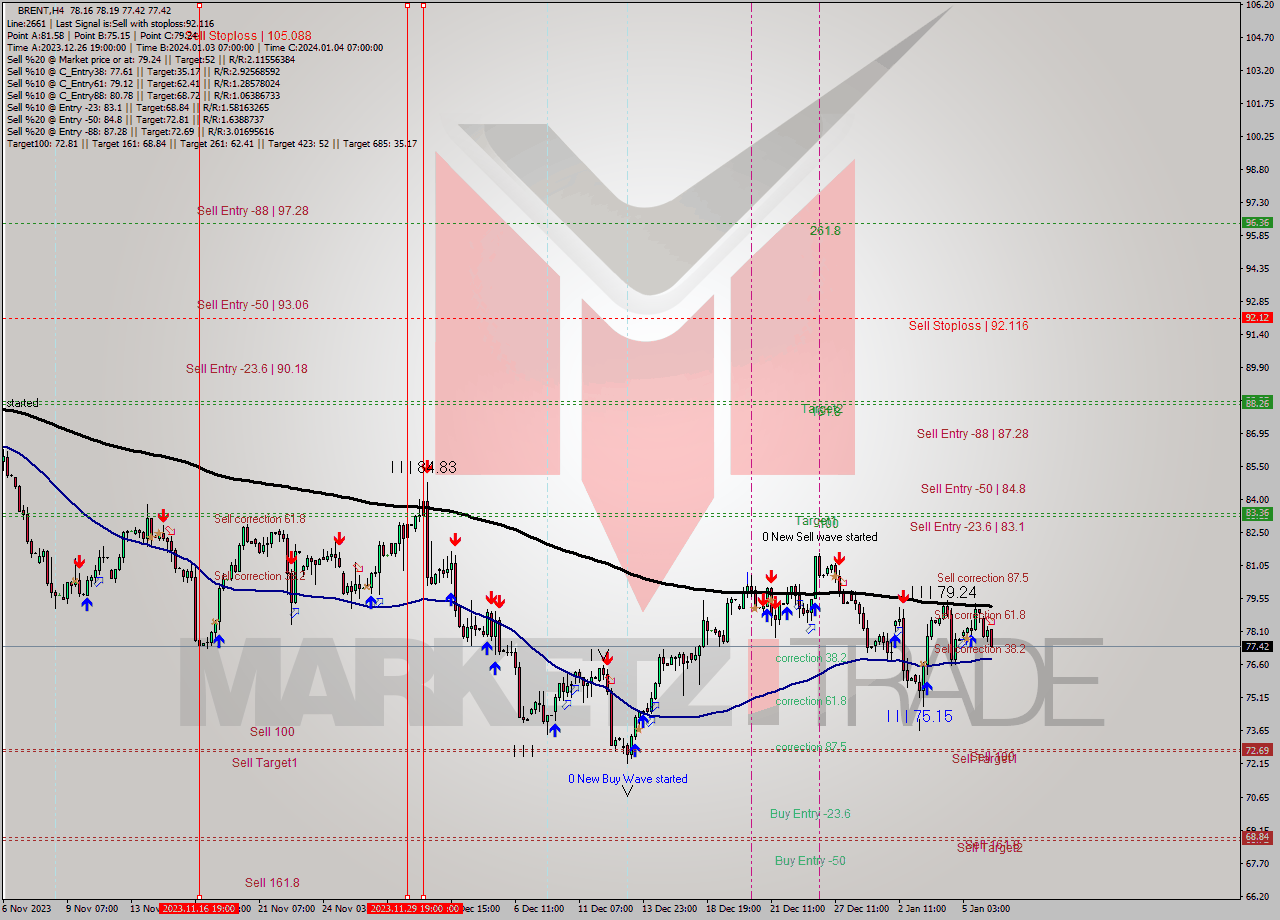This screenshot has height=920, width=1280.
Task: Click the '5 Jan 03:00' date label
Action: point(985,909)
